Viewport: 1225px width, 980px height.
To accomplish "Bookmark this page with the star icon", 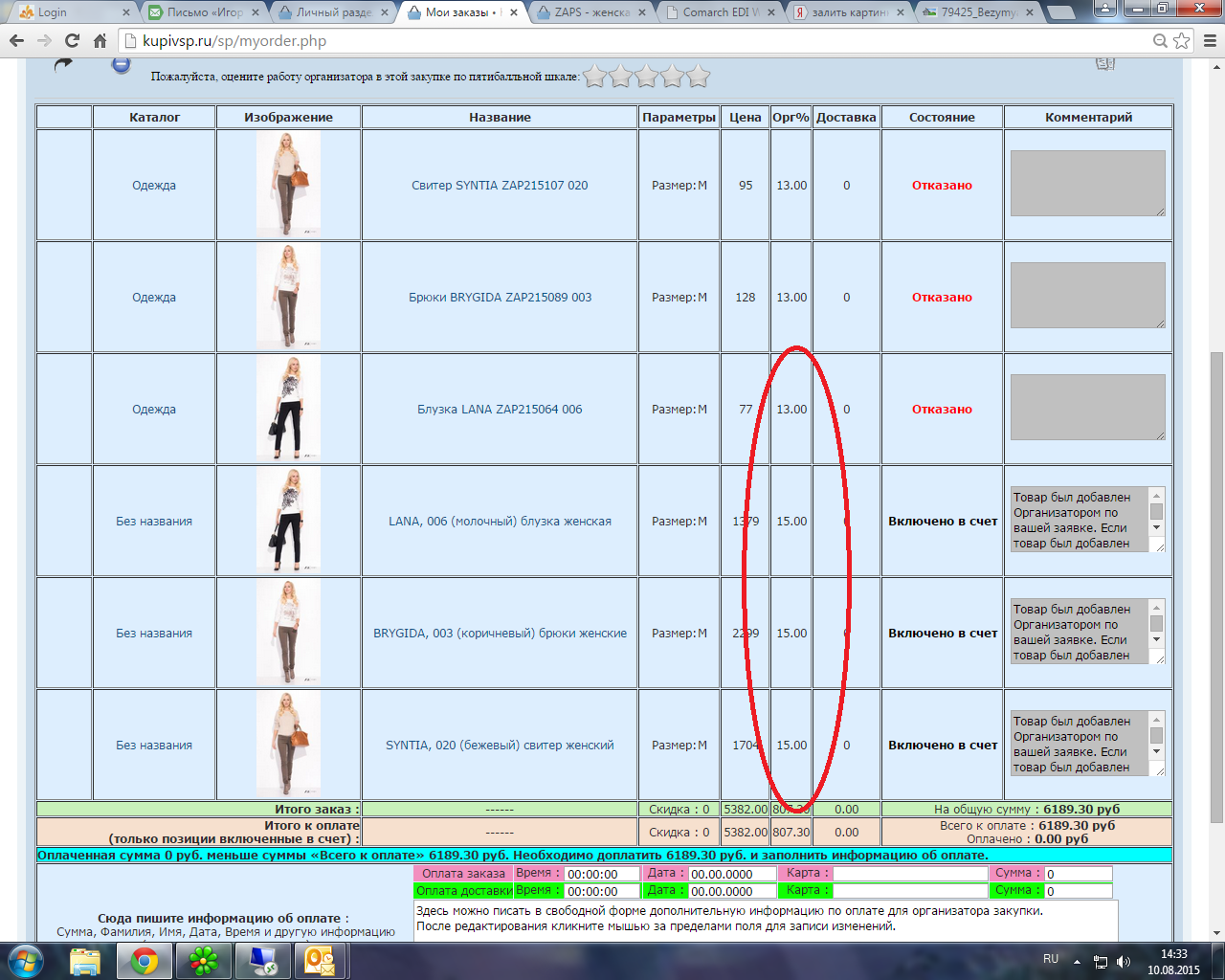I will click(1182, 41).
